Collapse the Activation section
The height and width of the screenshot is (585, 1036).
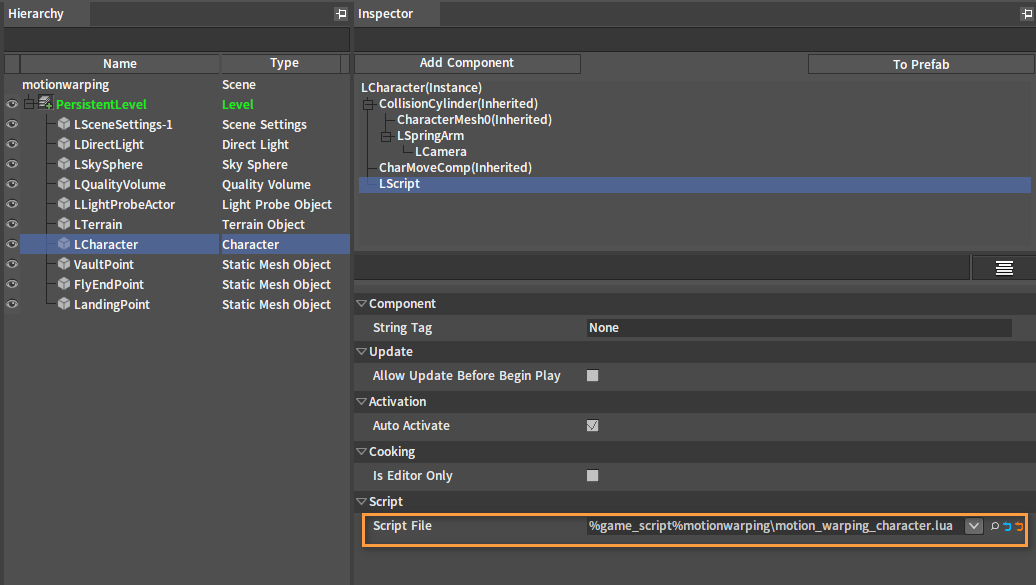(361, 401)
